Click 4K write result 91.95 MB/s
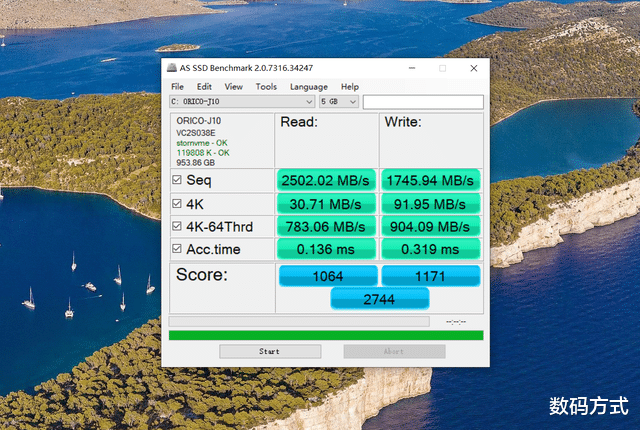 coord(430,204)
